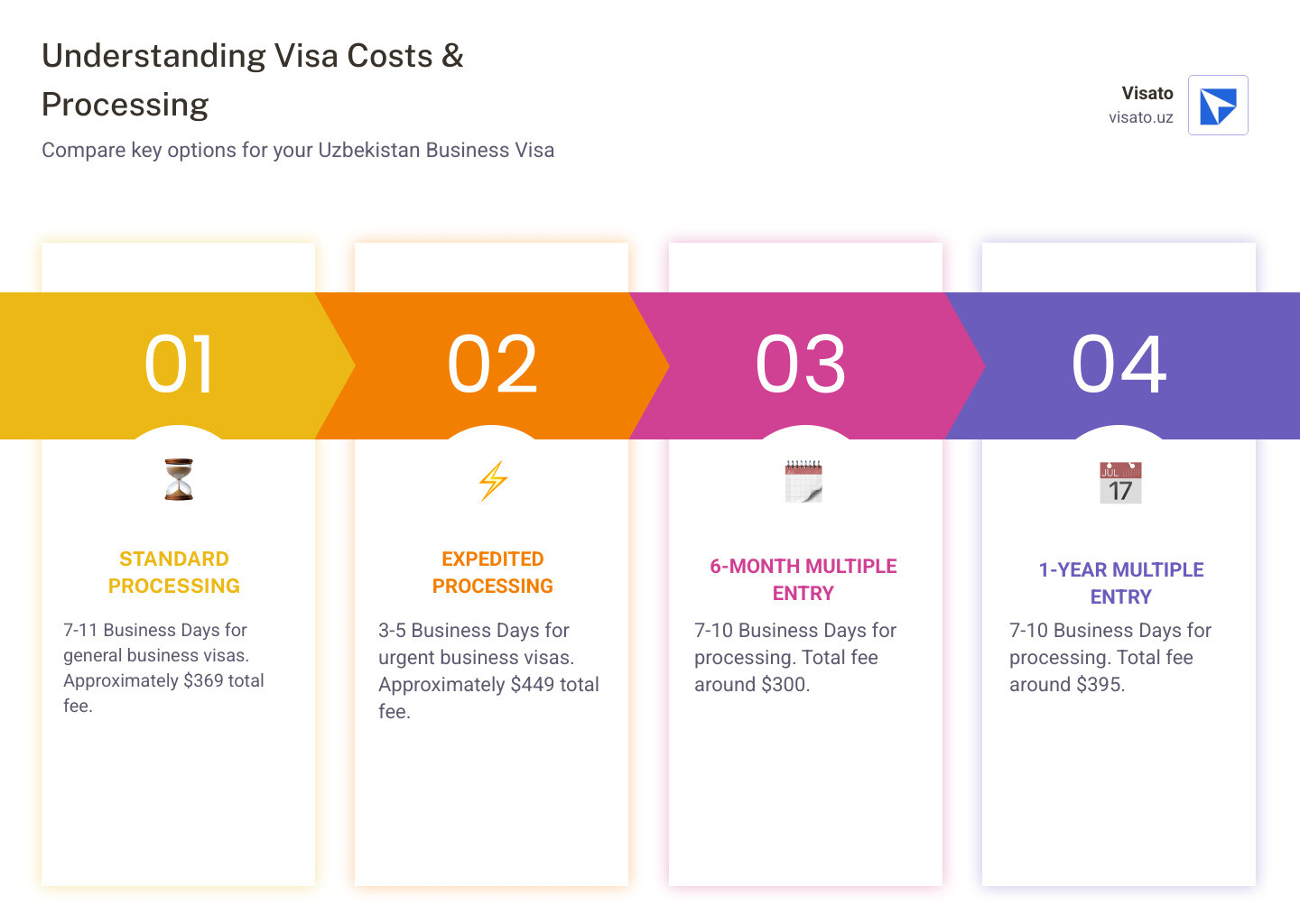Click the hourglass icon under step 01

(179, 479)
